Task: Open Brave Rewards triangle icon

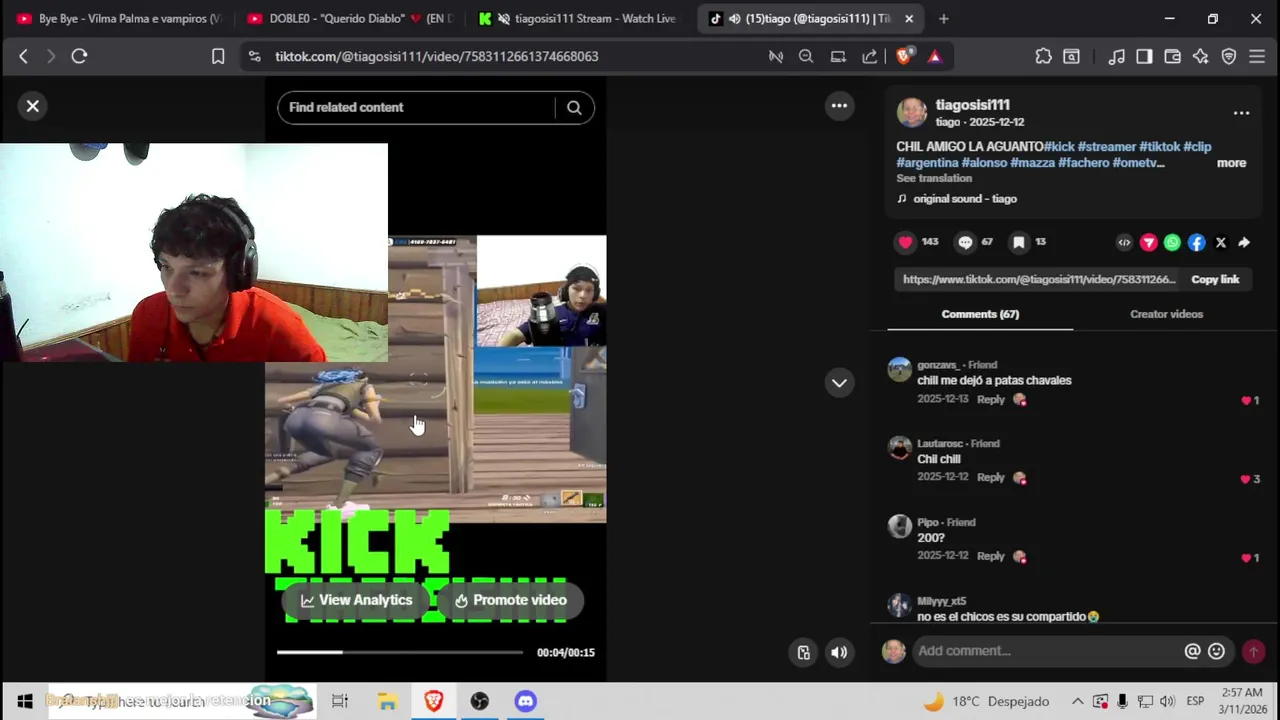Action: 935,57
